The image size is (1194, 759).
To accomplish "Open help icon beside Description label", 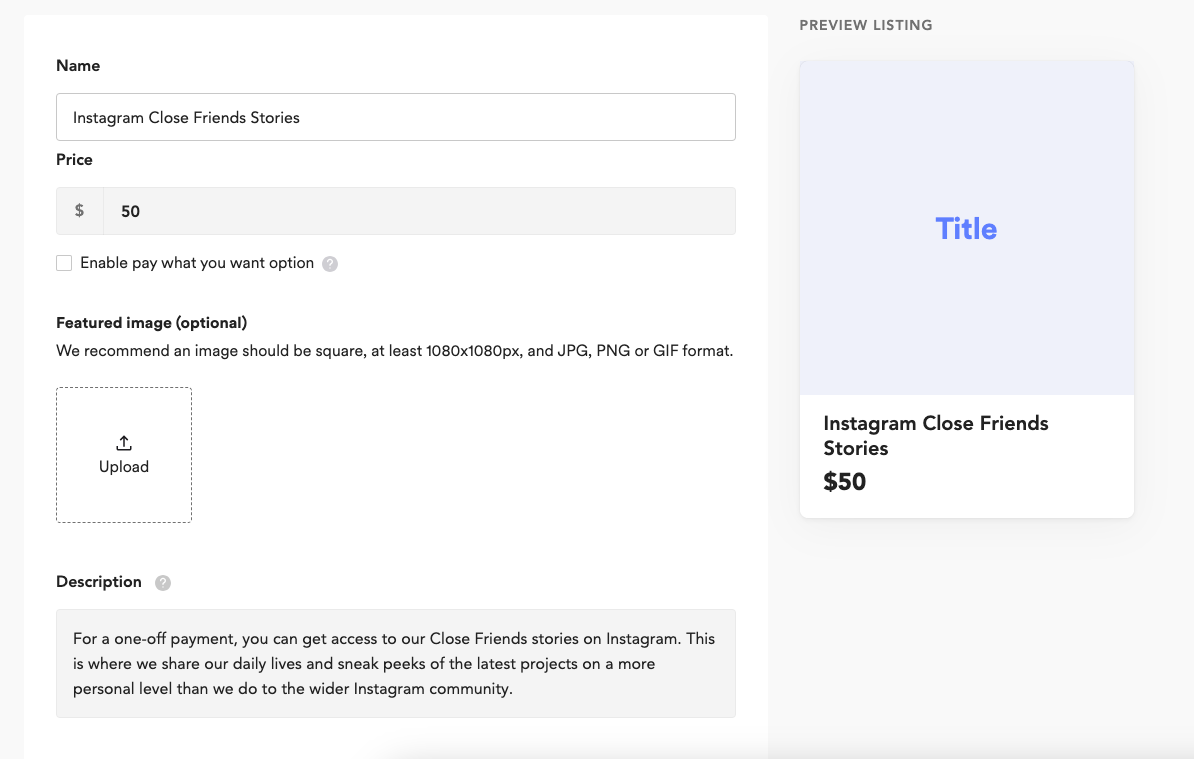I will tap(163, 582).
